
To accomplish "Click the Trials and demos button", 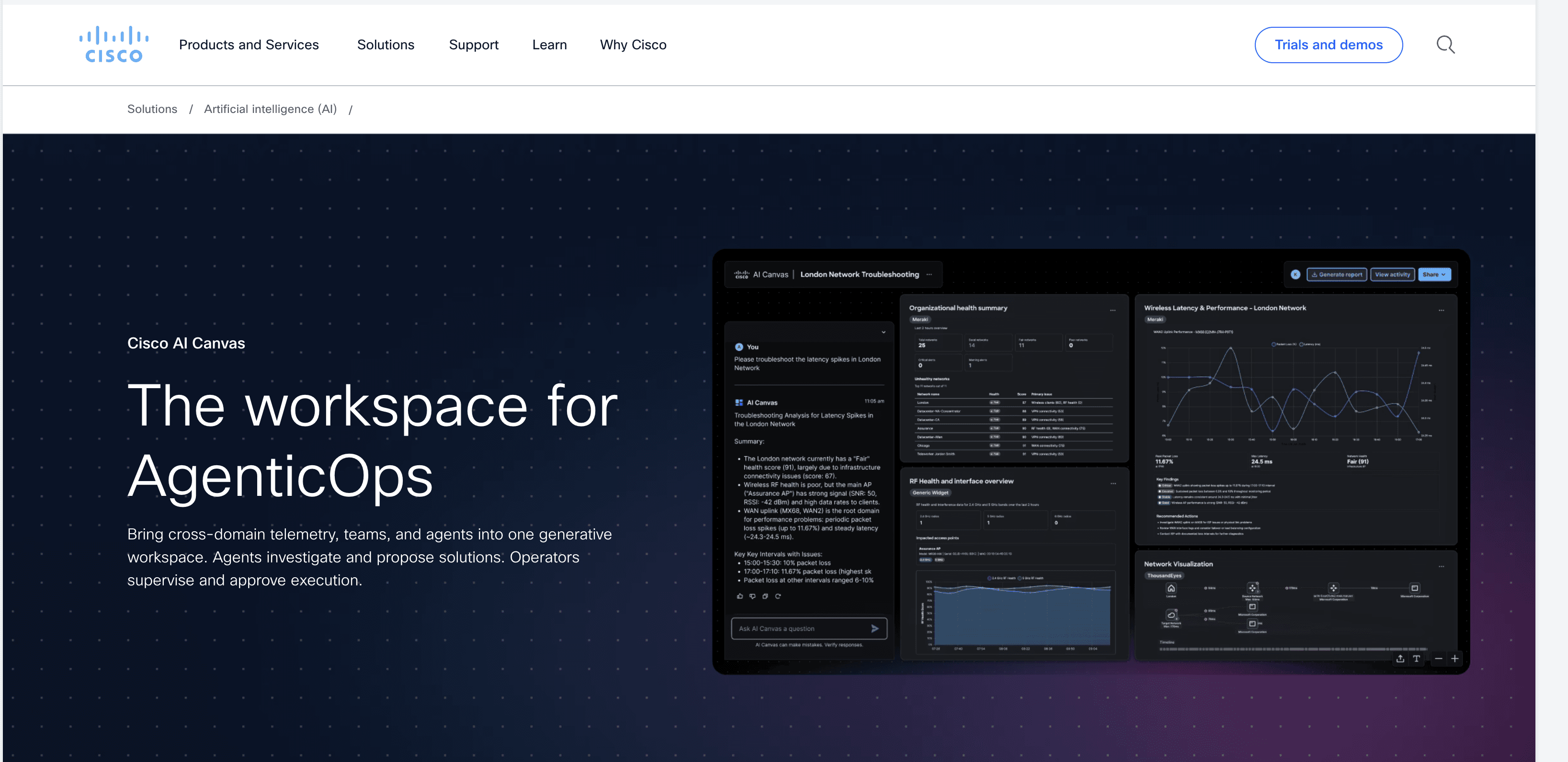I will click(1329, 45).
